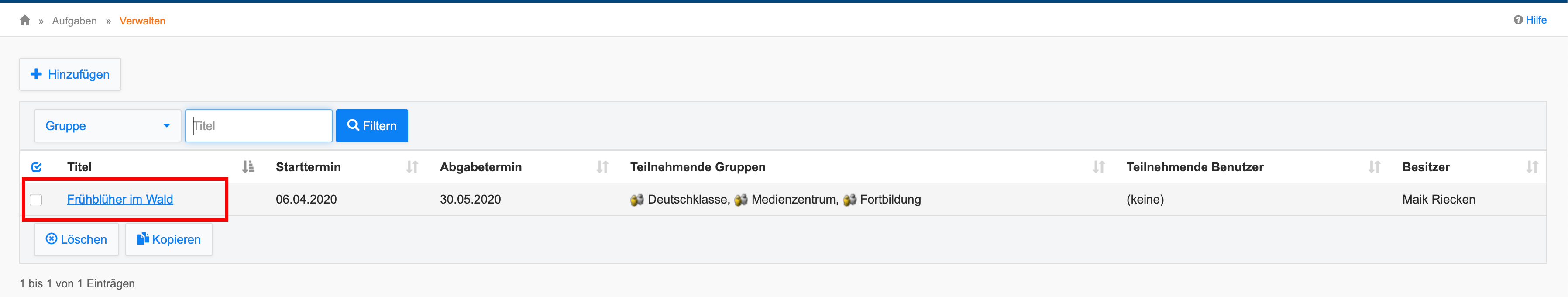Viewport: 1568px width, 297px height.
Task: Sort by Teilnehmende Benutzer sort icon
Action: [x=1374, y=167]
